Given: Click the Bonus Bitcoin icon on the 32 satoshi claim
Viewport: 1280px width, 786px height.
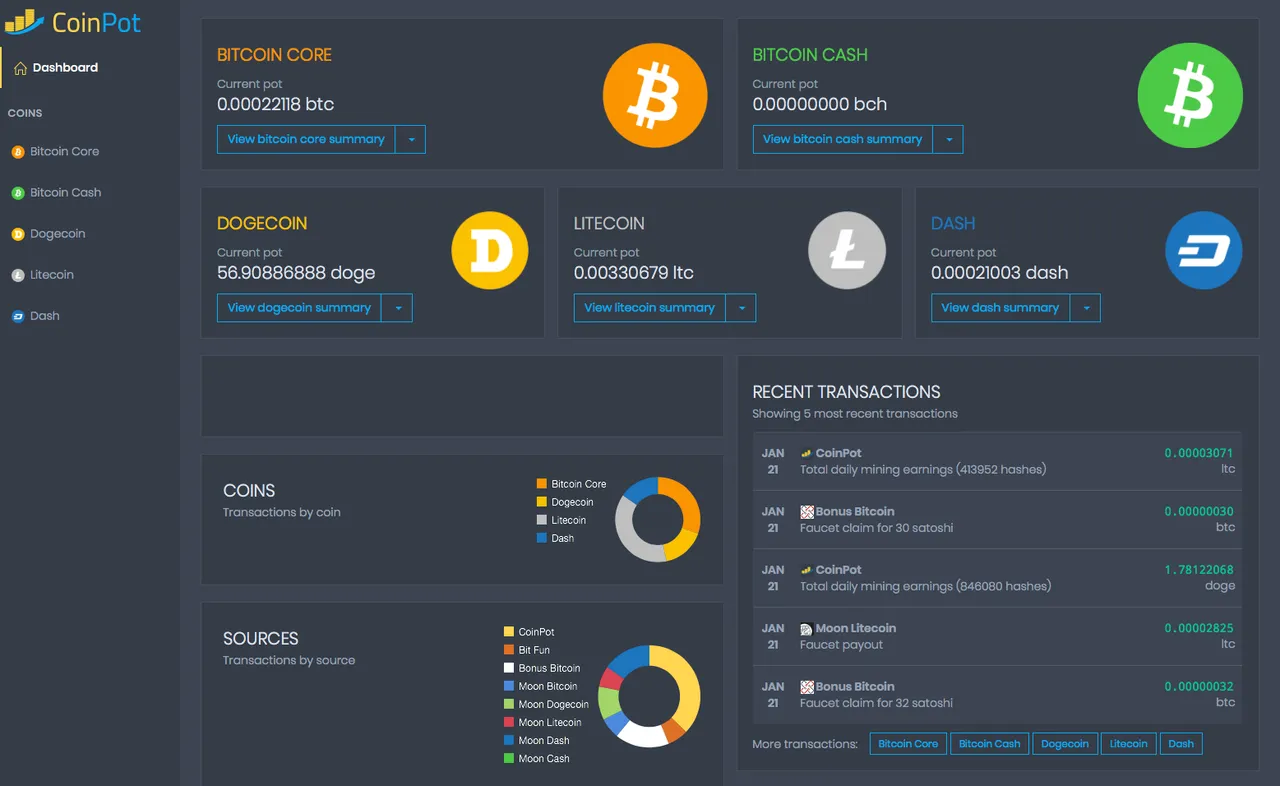Looking at the screenshot, I should click(806, 687).
